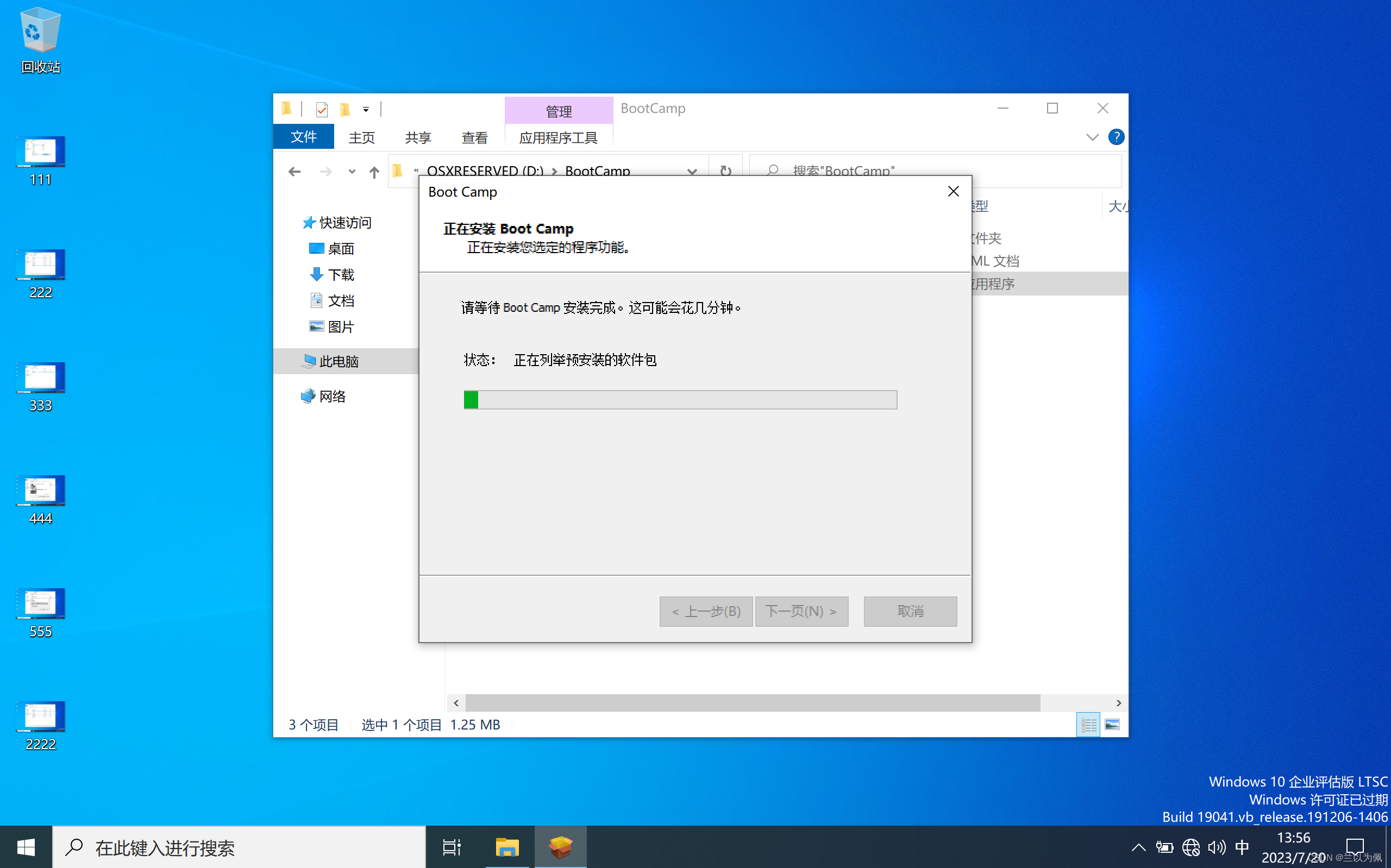Viewport: 1391px width, 868px height.
Task: Click the Task View taskbar icon
Action: click(451, 847)
